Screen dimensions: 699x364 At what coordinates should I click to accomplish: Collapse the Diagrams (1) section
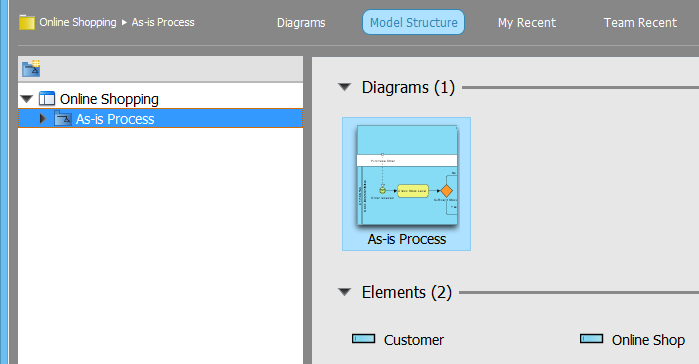click(x=345, y=87)
